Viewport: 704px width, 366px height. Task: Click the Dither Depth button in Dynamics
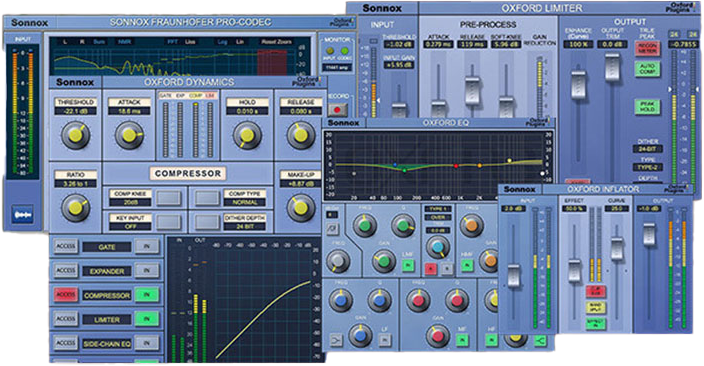[207, 222]
